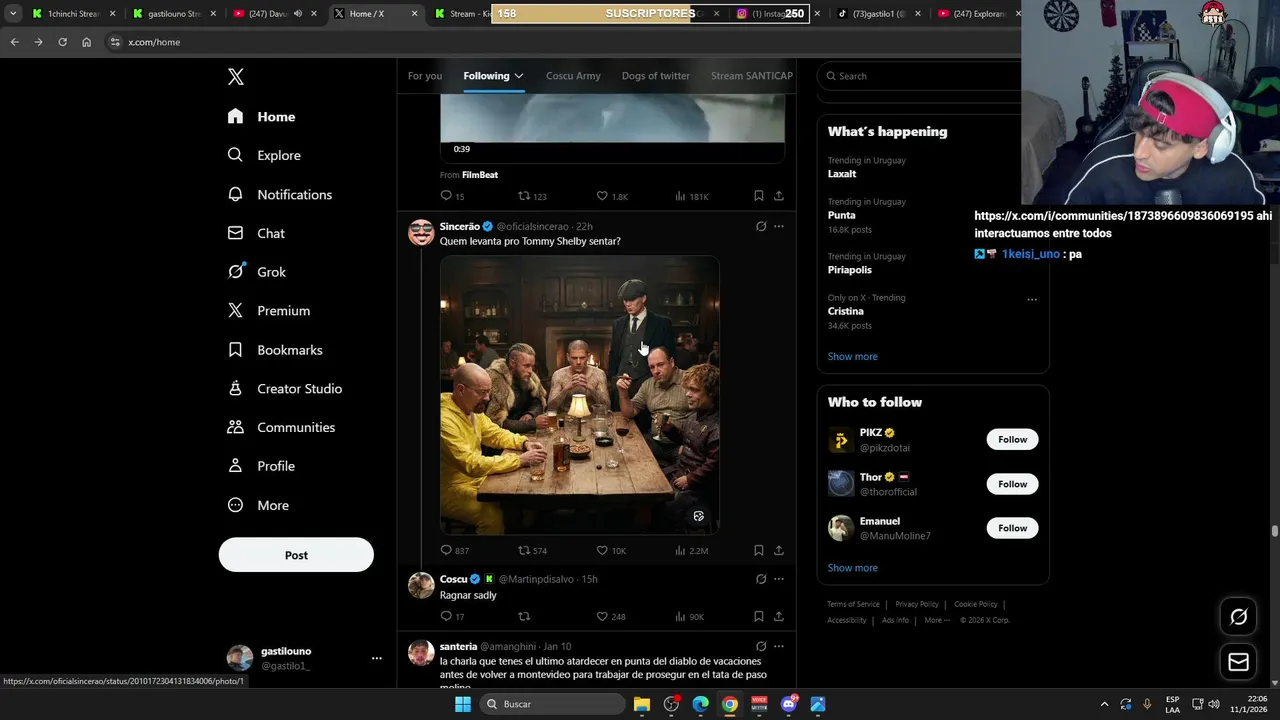This screenshot has width=1280, height=720.
Task: Show more trends in What's happening
Action: [x=853, y=356]
